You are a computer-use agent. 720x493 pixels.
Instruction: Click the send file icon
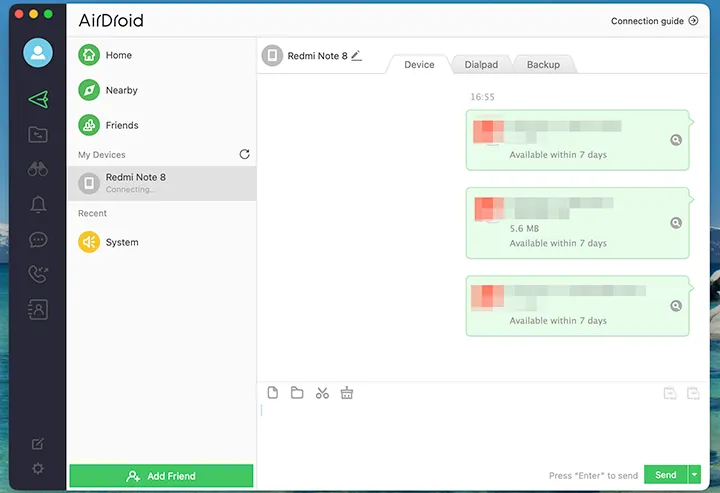pyautogui.click(x=273, y=393)
